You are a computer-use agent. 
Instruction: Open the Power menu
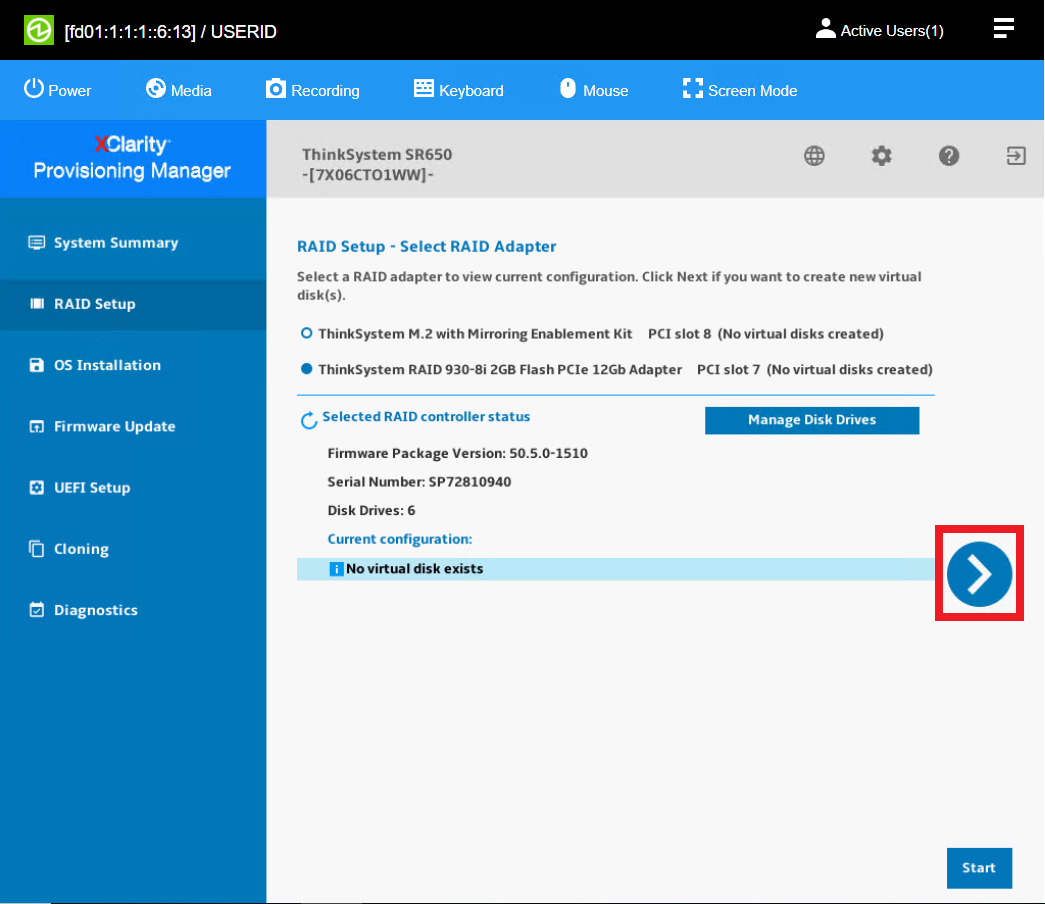pos(57,90)
